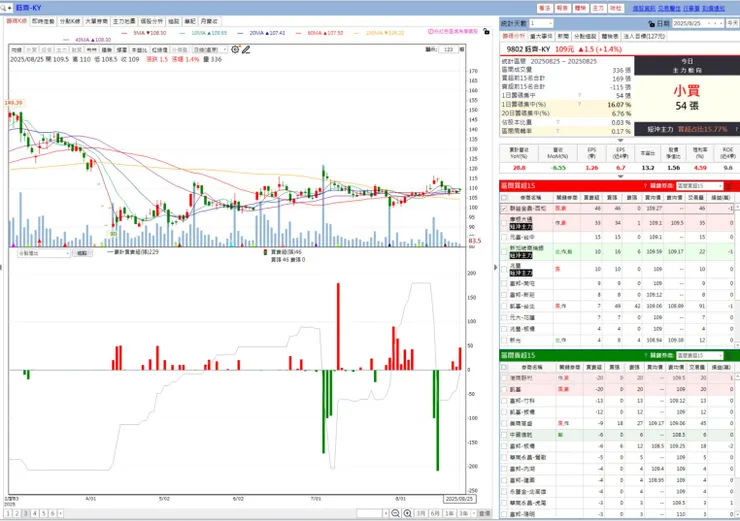
Task: Open the 新聞 tab in right panel
Action: [x=563, y=36]
